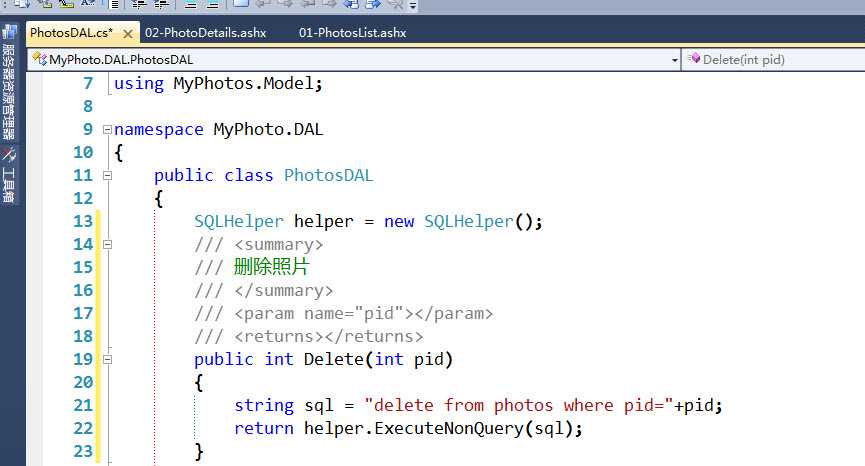Open the 01-PhotosList.ashx tab
This screenshot has width=865, height=466.
(353, 33)
